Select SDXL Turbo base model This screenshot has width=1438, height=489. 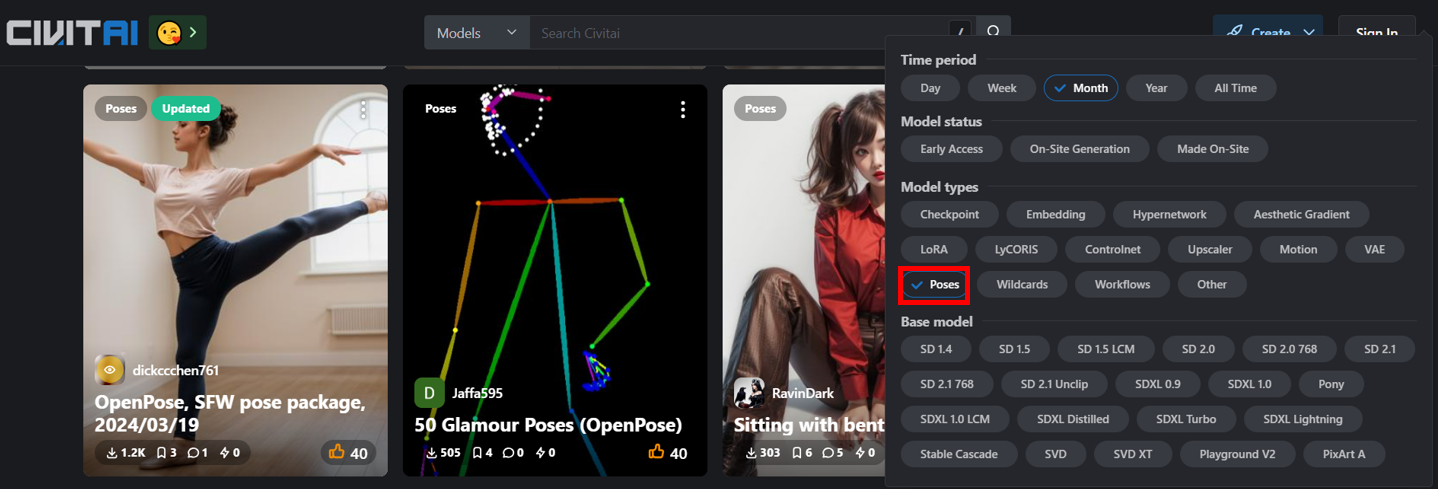[x=1186, y=419]
